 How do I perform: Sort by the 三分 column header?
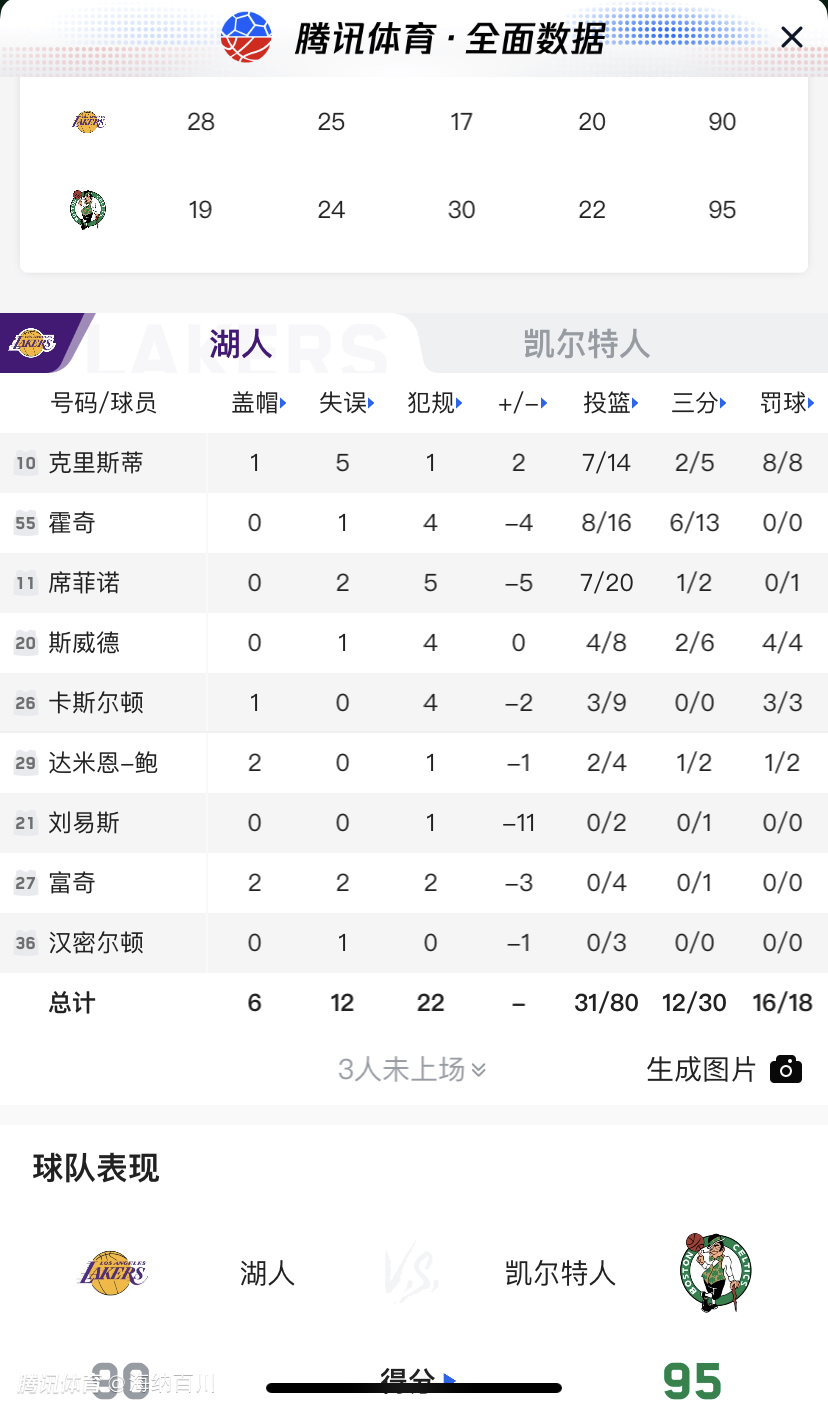pyautogui.click(x=698, y=403)
